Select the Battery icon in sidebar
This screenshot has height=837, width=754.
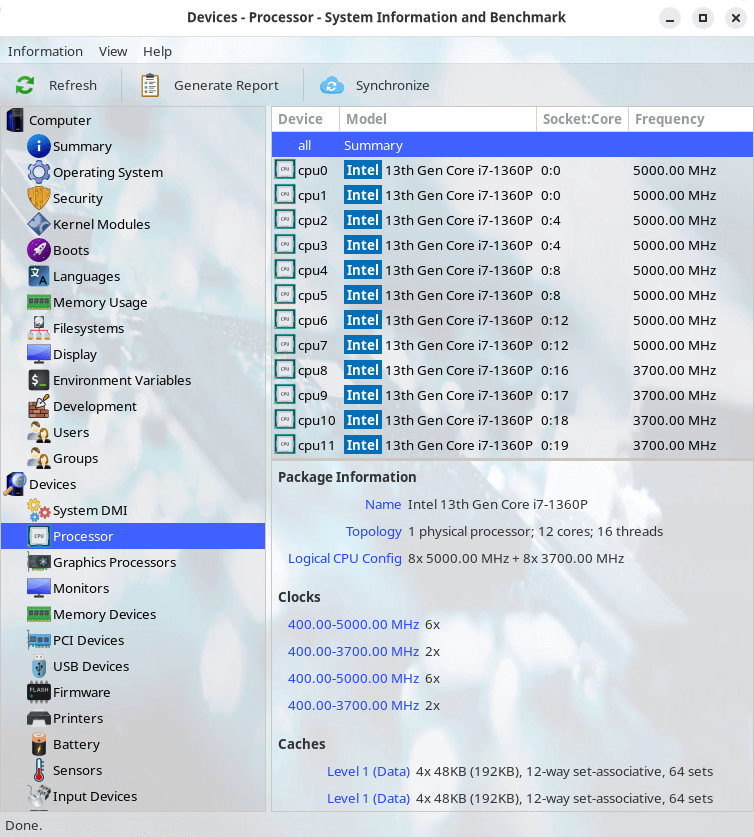(x=39, y=744)
